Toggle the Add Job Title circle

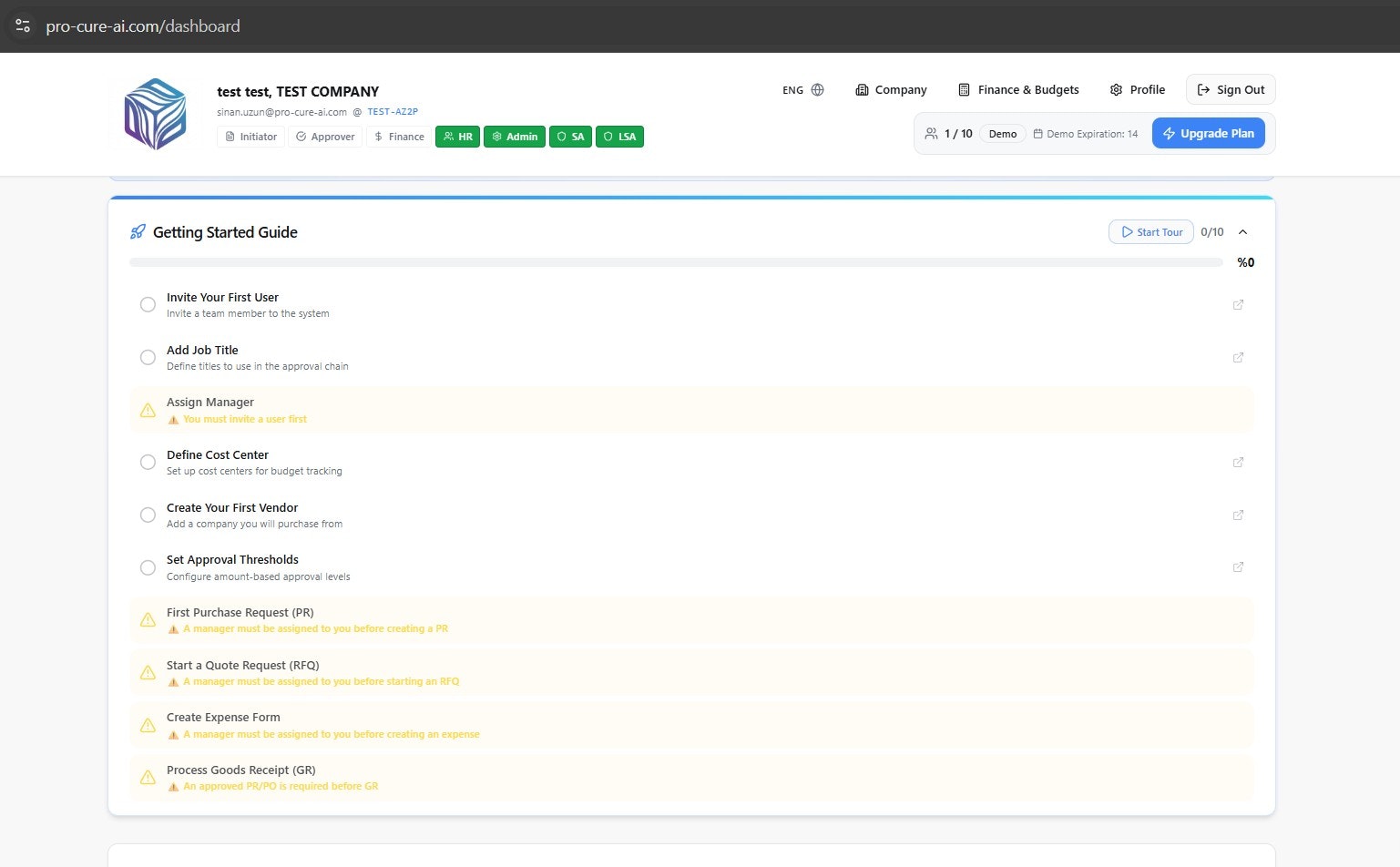pos(148,357)
